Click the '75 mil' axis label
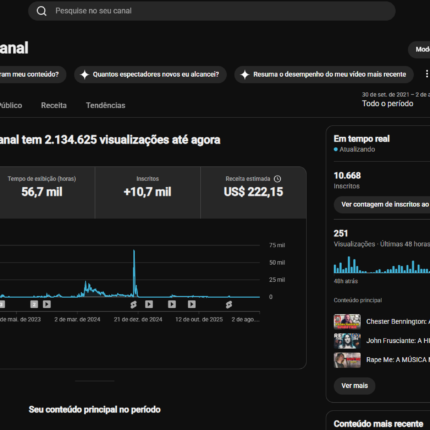 point(277,245)
